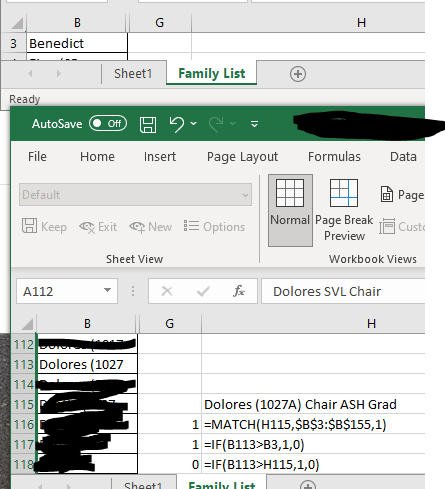Click the Exit sheet view button
The width and height of the screenshot is (445, 489).
pos(98,227)
